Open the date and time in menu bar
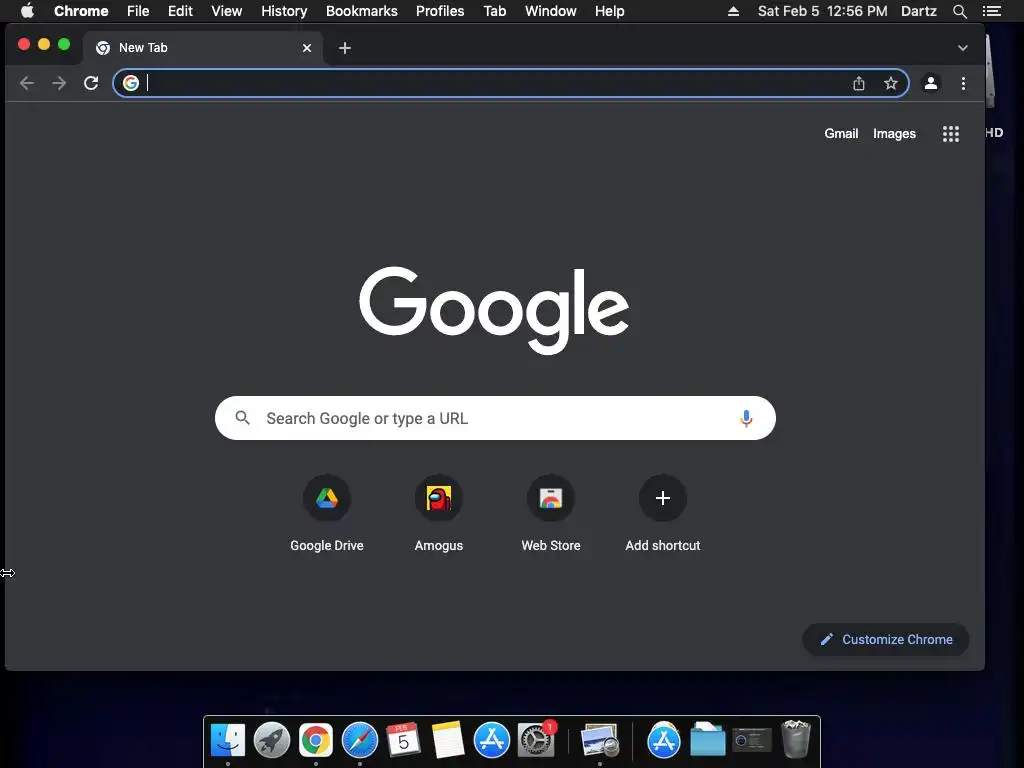Viewport: 1024px width, 768px height. 822,11
